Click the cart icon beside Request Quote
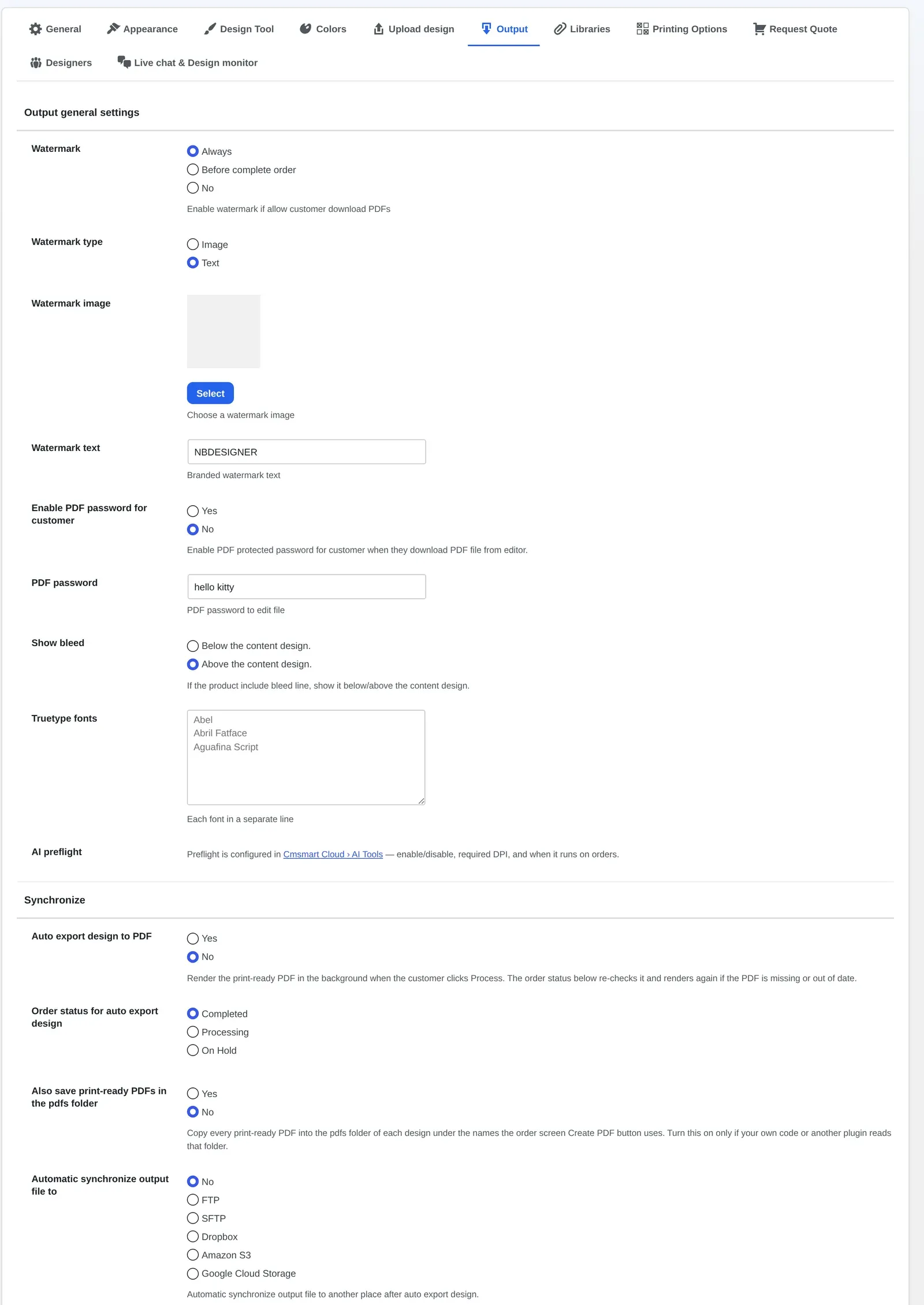 pos(759,29)
